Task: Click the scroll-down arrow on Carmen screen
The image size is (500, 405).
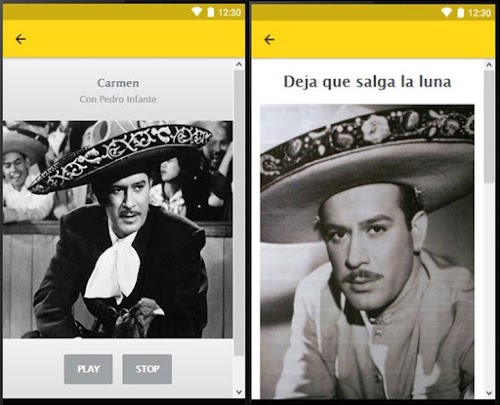Action: [239, 392]
